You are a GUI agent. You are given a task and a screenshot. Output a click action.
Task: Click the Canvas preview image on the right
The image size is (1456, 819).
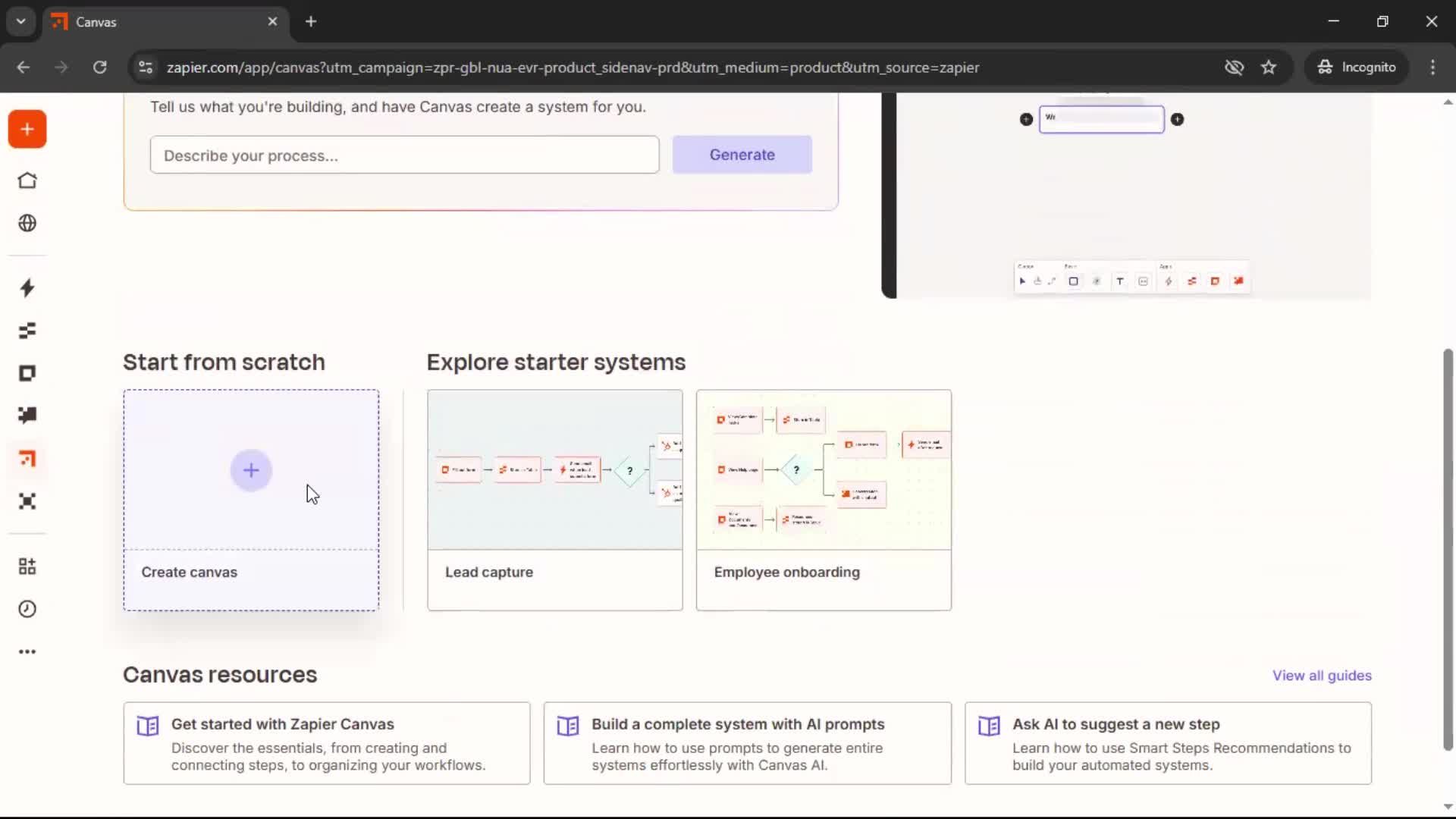pos(1126,196)
